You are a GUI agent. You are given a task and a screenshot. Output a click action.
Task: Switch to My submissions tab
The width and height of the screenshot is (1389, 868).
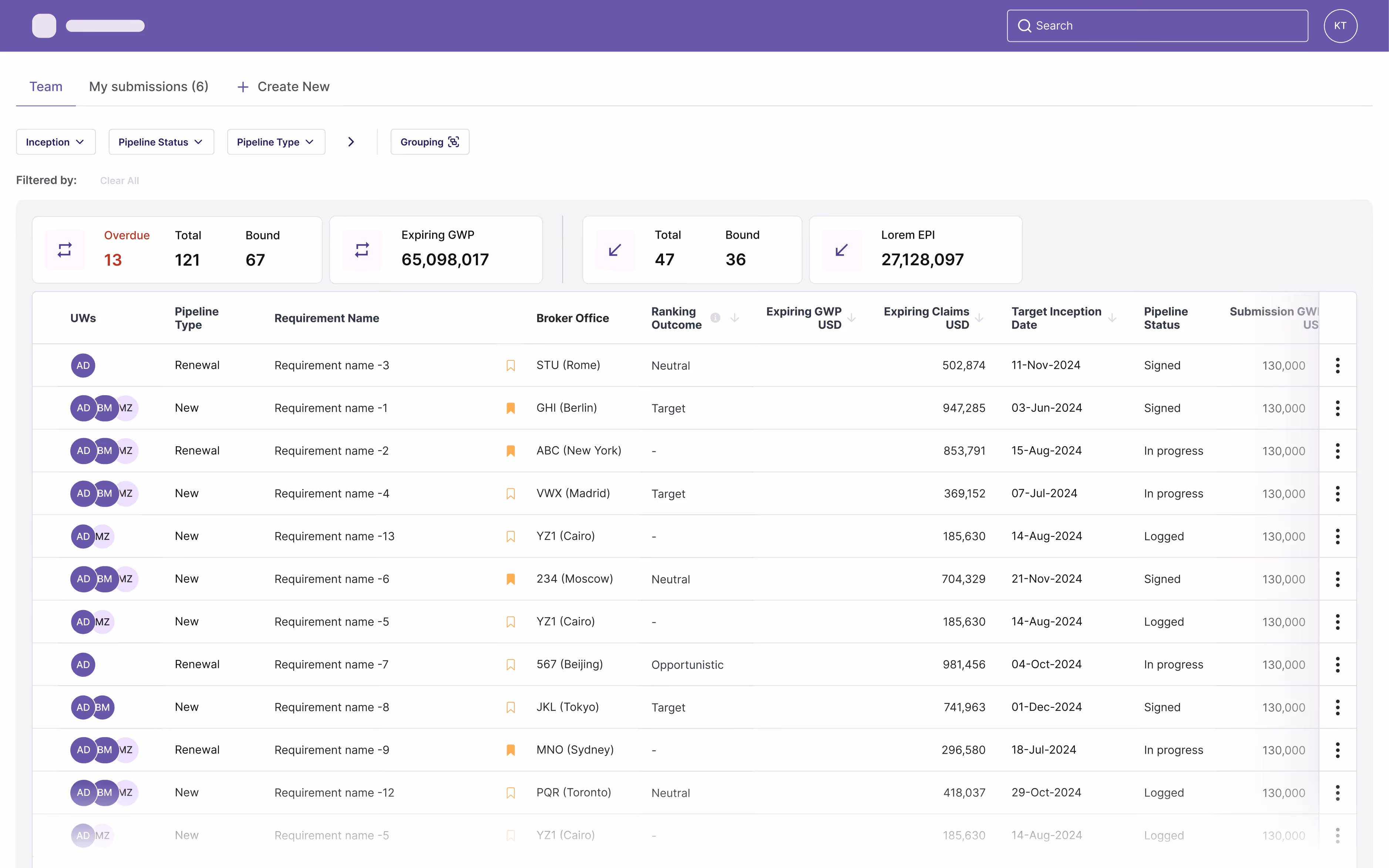point(149,87)
